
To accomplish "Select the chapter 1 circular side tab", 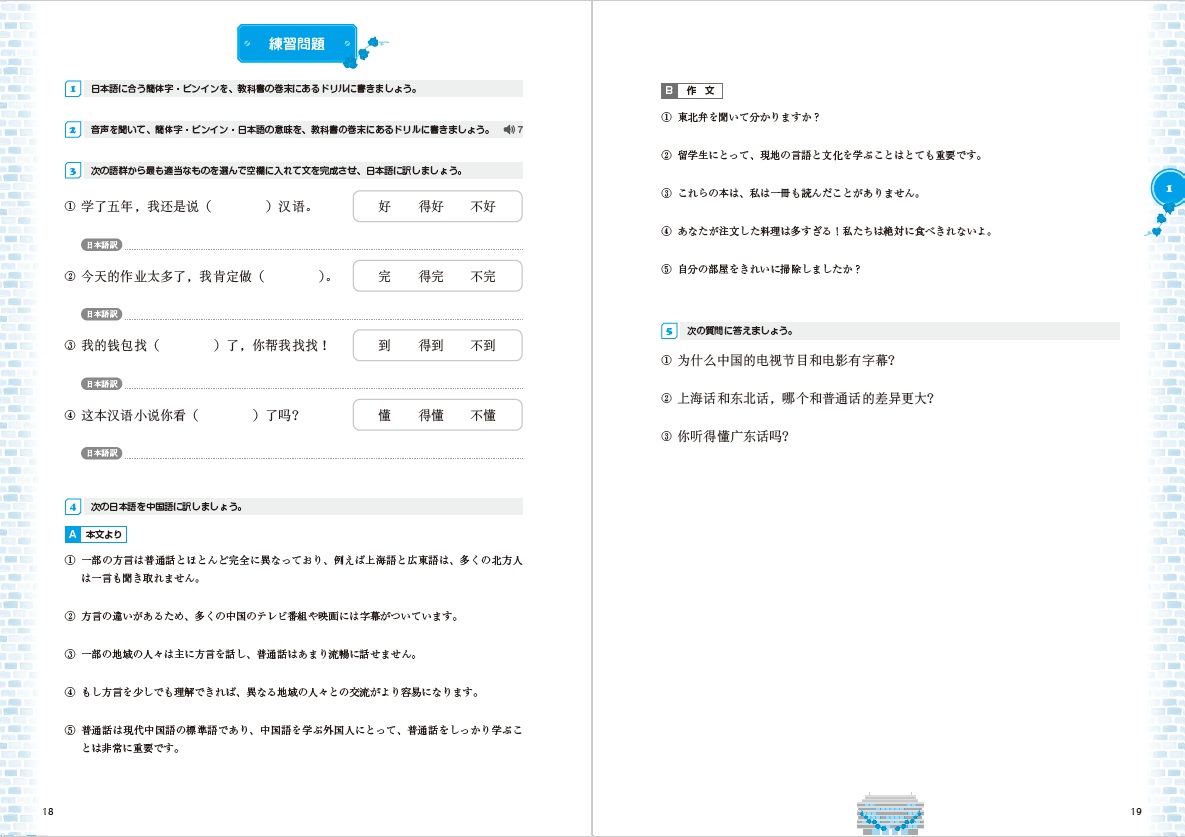I will (x=1165, y=188).
